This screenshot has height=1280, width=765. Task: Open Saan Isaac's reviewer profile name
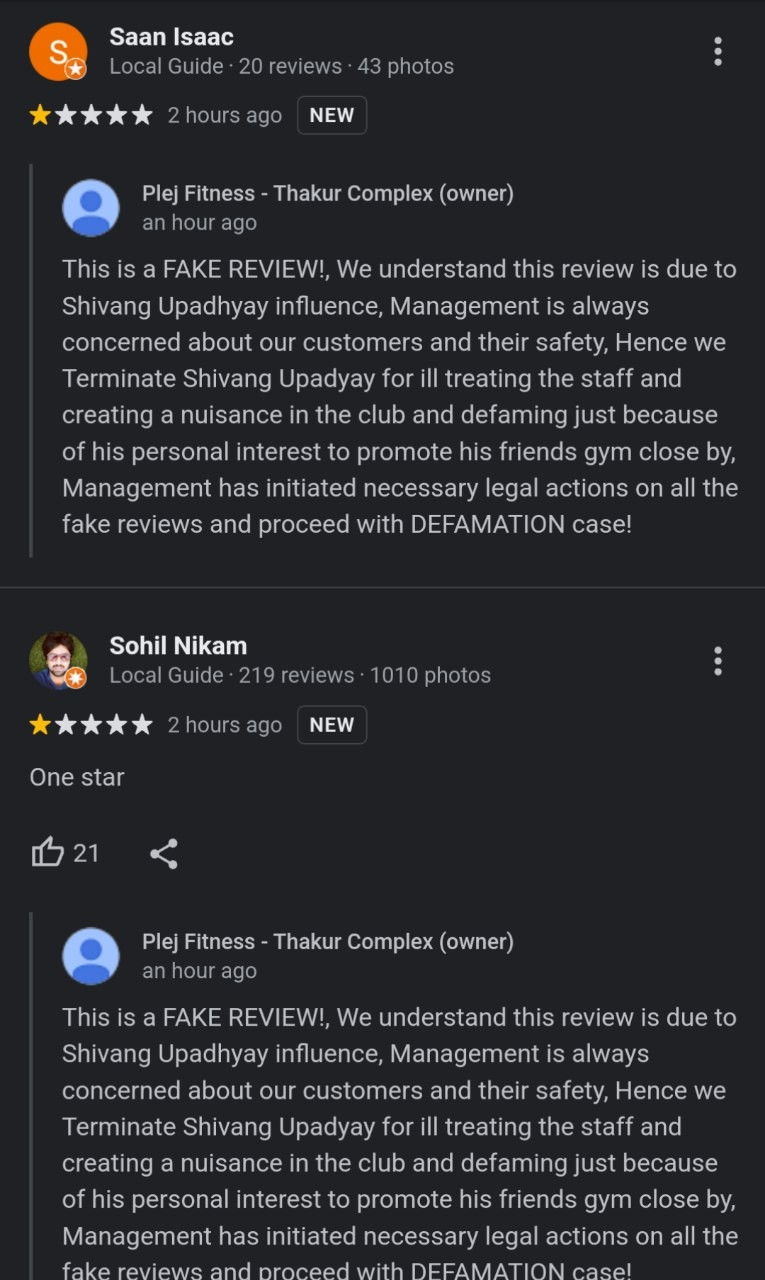[171, 37]
